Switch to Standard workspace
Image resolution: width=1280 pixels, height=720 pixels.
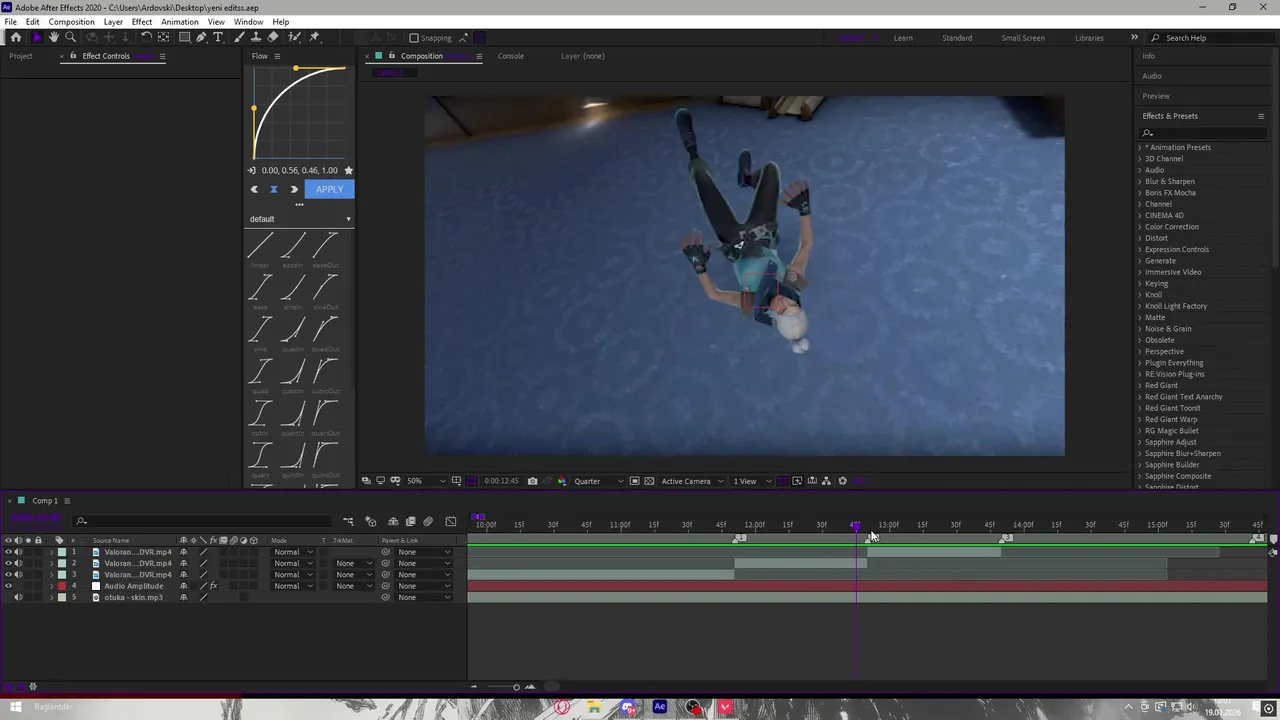pos(957,38)
